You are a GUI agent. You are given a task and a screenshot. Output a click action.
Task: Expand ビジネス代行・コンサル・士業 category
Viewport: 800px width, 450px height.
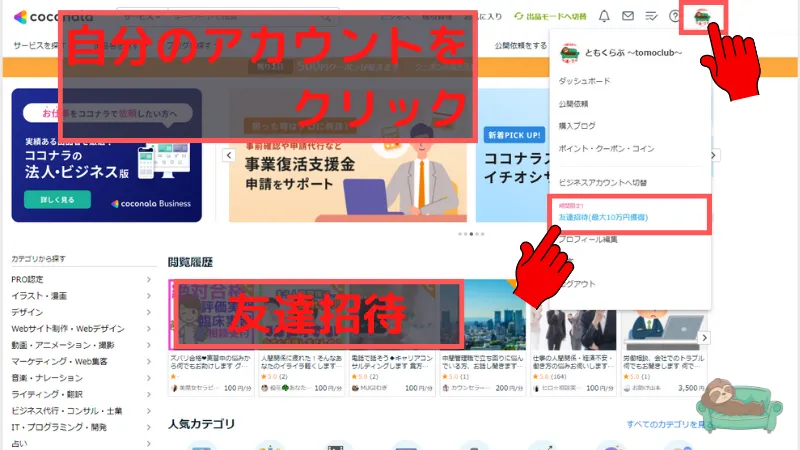(x=82, y=411)
